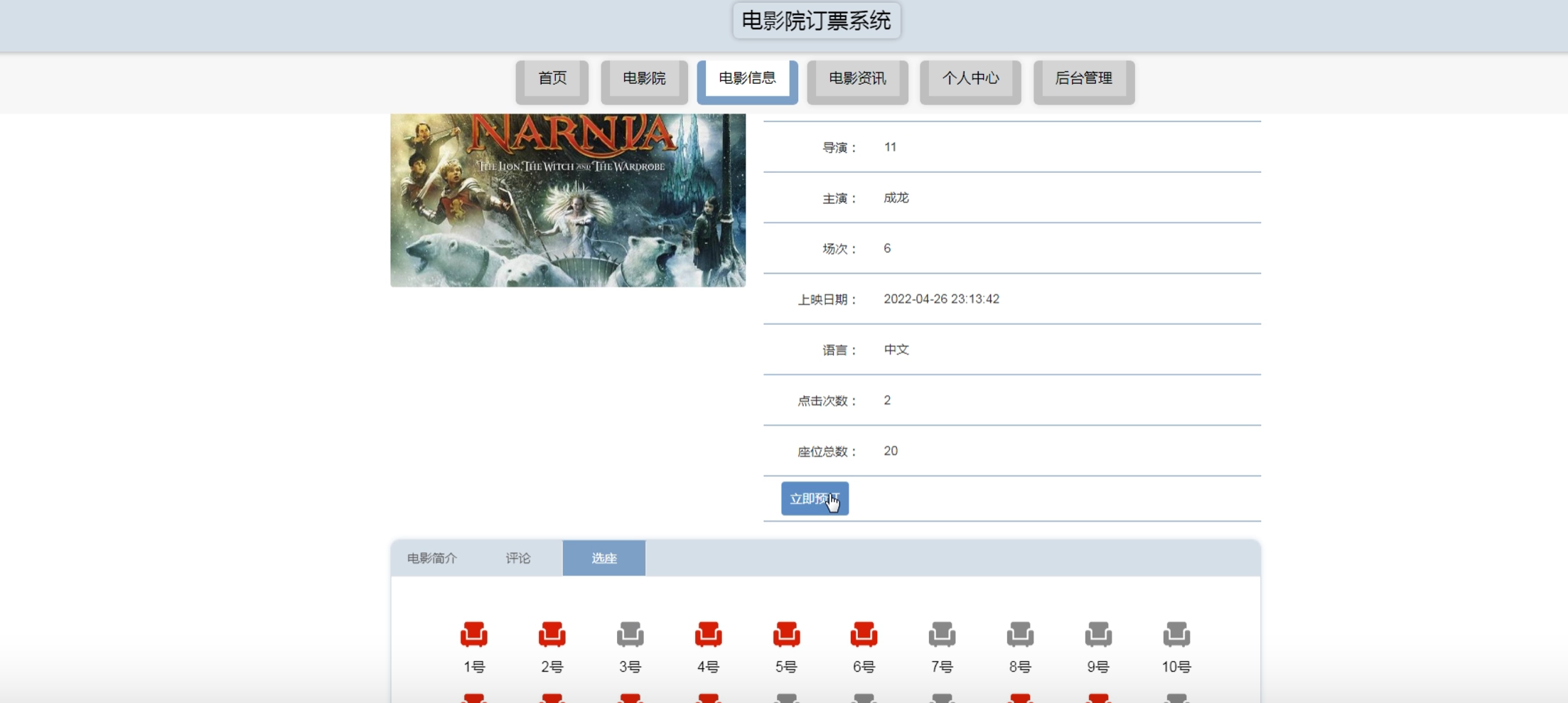Click the Narnia movie poster image
The image size is (1568, 703).
568,200
